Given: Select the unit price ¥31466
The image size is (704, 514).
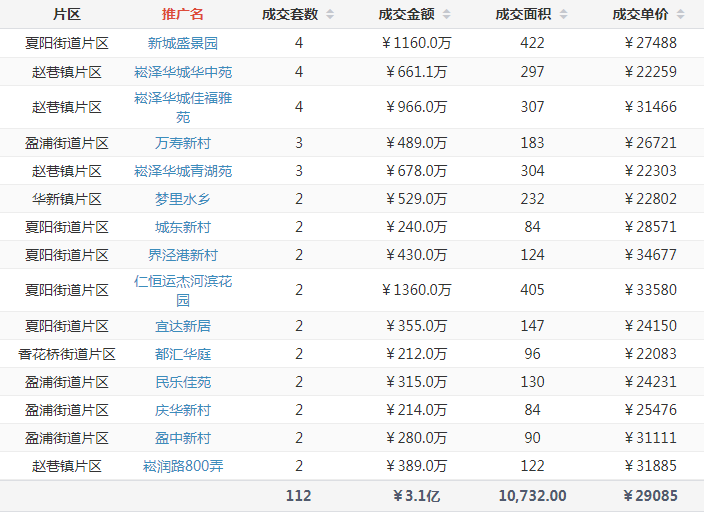Looking at the screenshot, I should 650,107.
